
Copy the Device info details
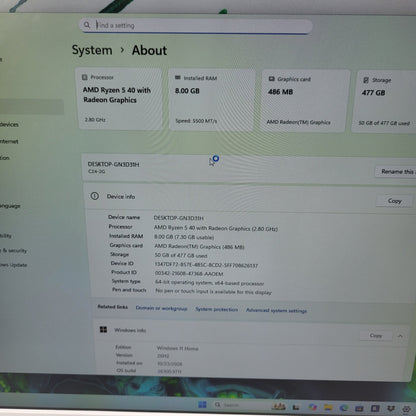pyautogui.click(x=394, y=201)
